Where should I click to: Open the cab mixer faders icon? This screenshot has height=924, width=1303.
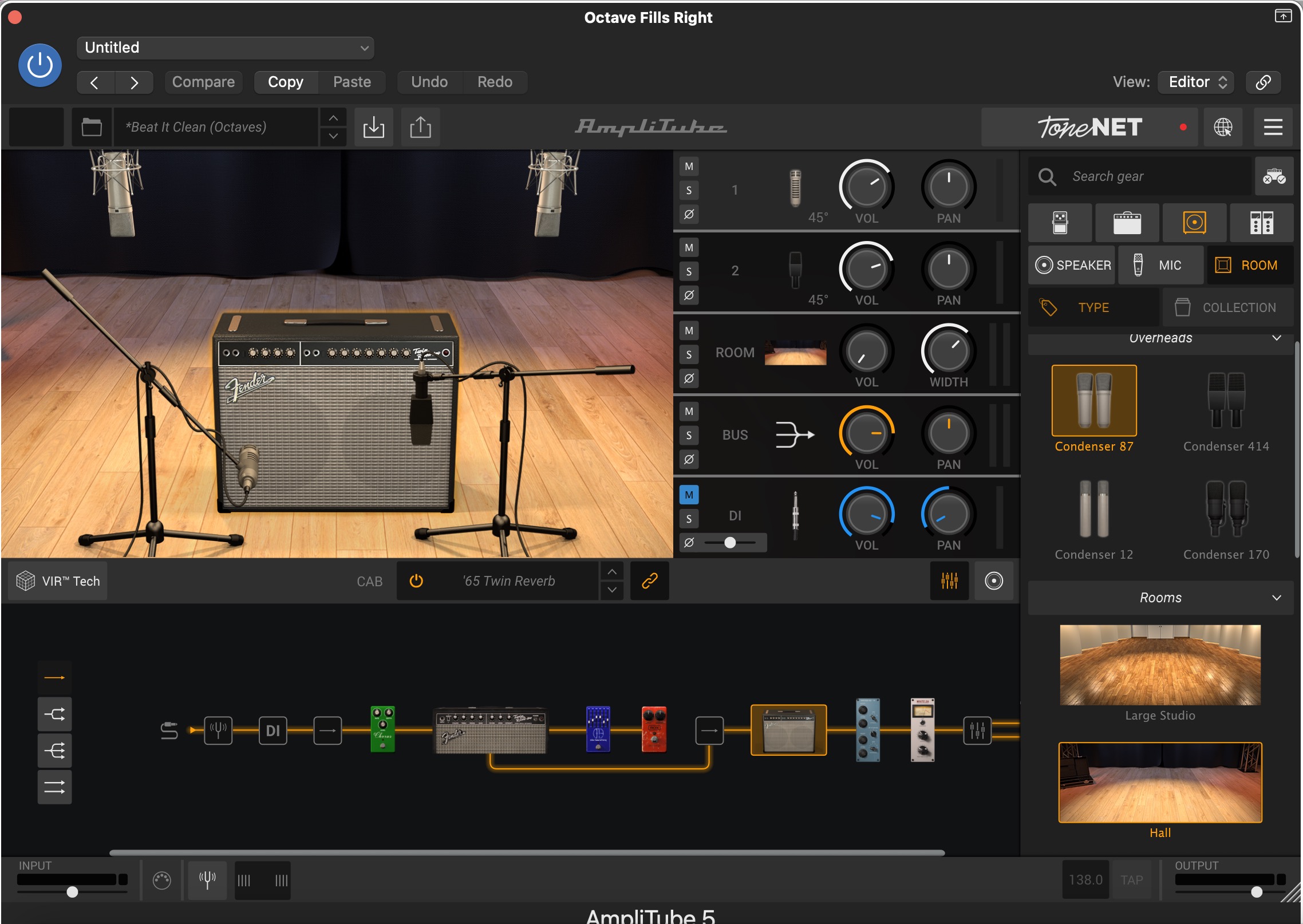pyautogui.click(x=949, y=581)
